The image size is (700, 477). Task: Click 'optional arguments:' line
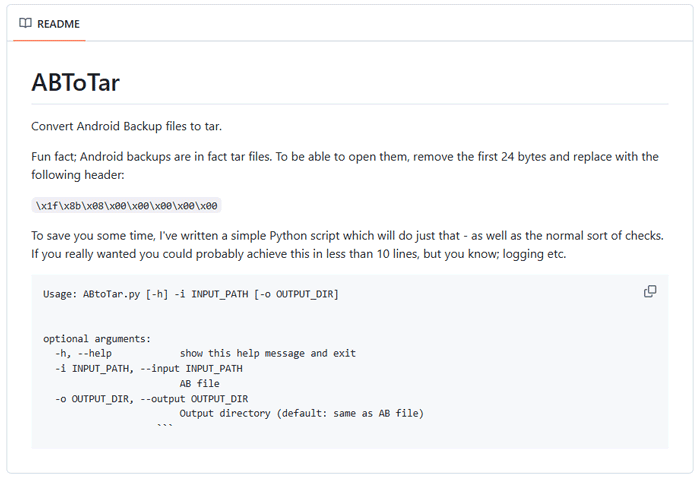pos(97,339)
